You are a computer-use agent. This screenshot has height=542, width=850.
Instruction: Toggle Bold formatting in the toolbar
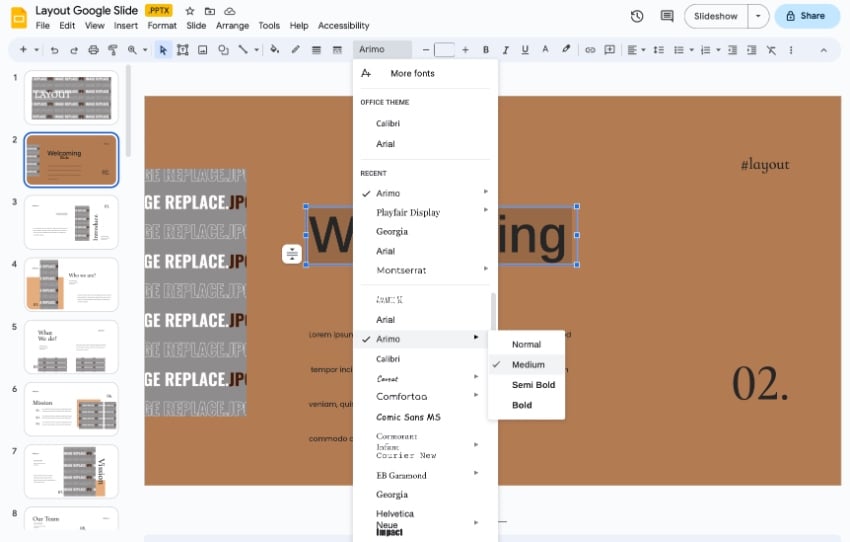(486, 49)
